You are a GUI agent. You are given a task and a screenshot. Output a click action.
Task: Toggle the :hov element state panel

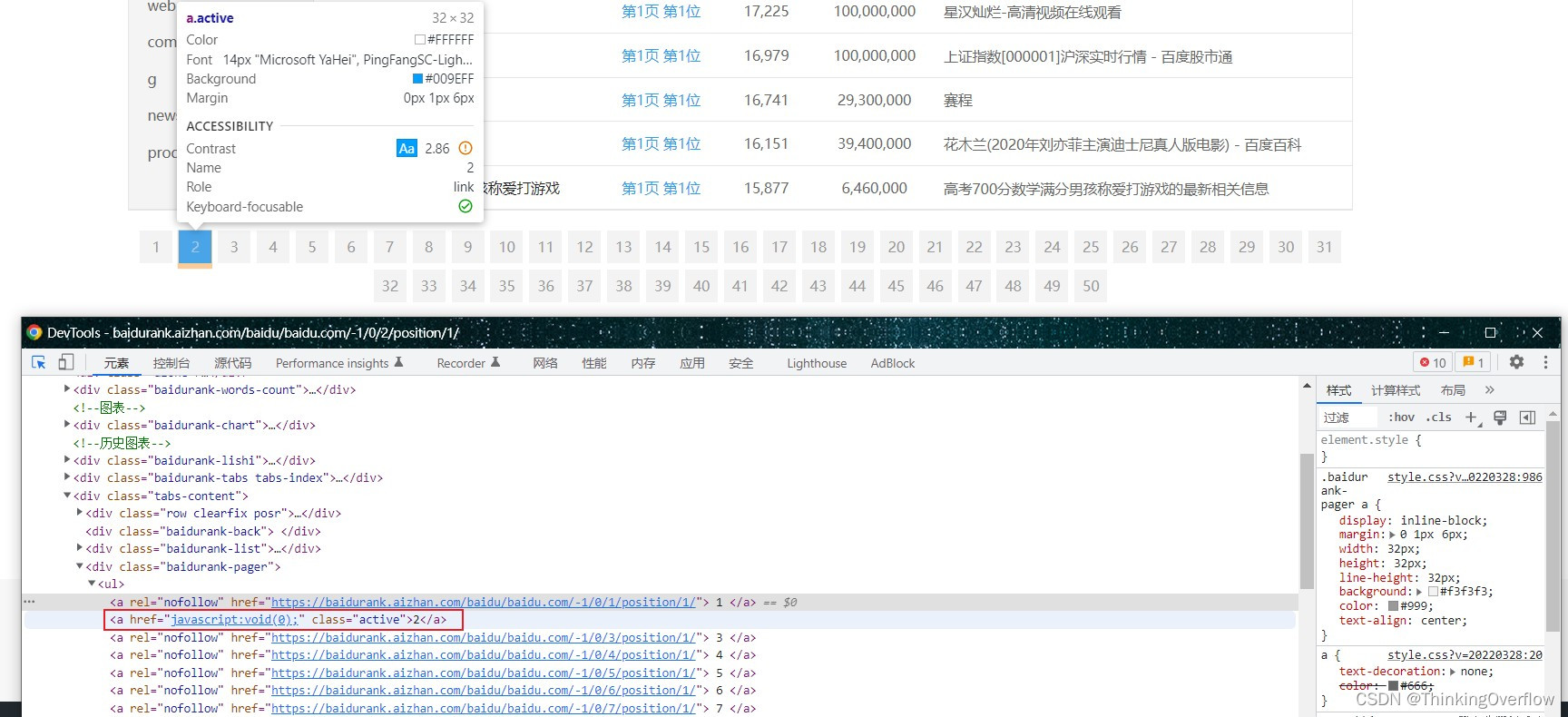point(1401,417)
